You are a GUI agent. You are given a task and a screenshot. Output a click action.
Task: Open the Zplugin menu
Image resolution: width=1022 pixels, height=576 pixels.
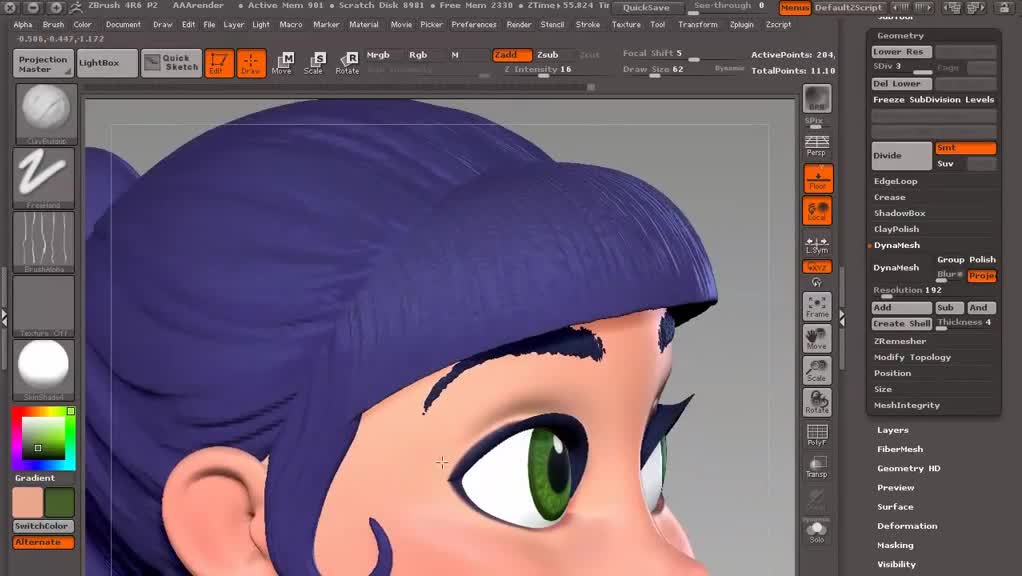(x=742, y=25)
